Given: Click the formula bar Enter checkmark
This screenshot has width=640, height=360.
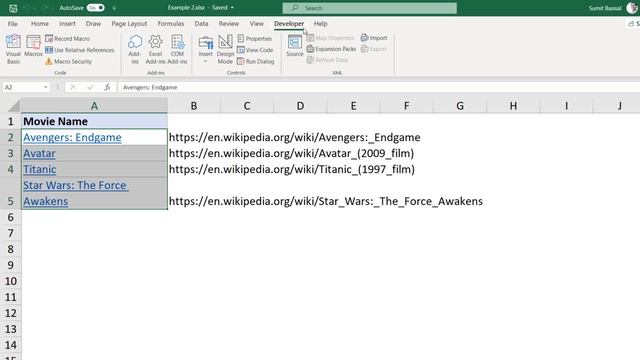Looking at the screenshot, I should coord(90,87).
